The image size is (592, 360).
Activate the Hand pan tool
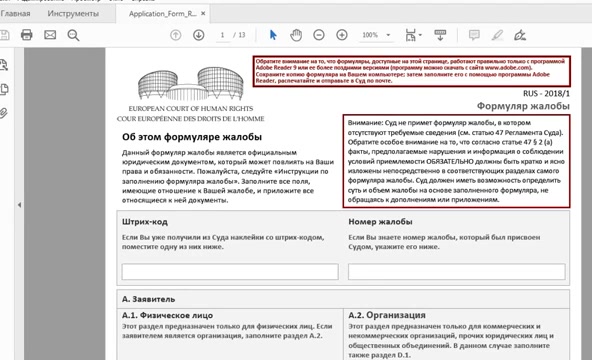[x=296, y=35]
